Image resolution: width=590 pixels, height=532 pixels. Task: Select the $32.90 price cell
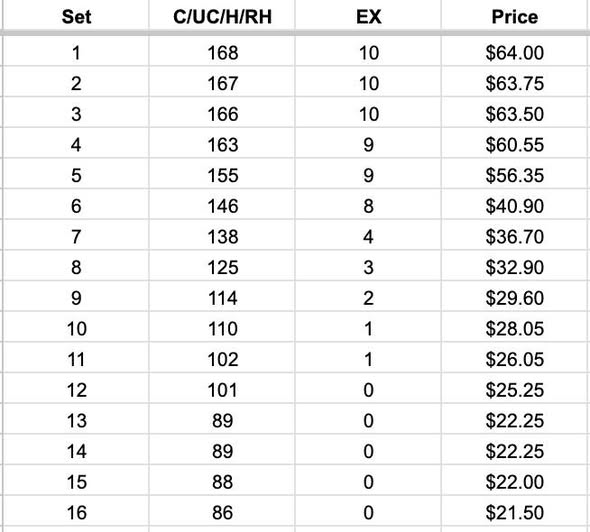pyautogui.click(x=515, y=267)
